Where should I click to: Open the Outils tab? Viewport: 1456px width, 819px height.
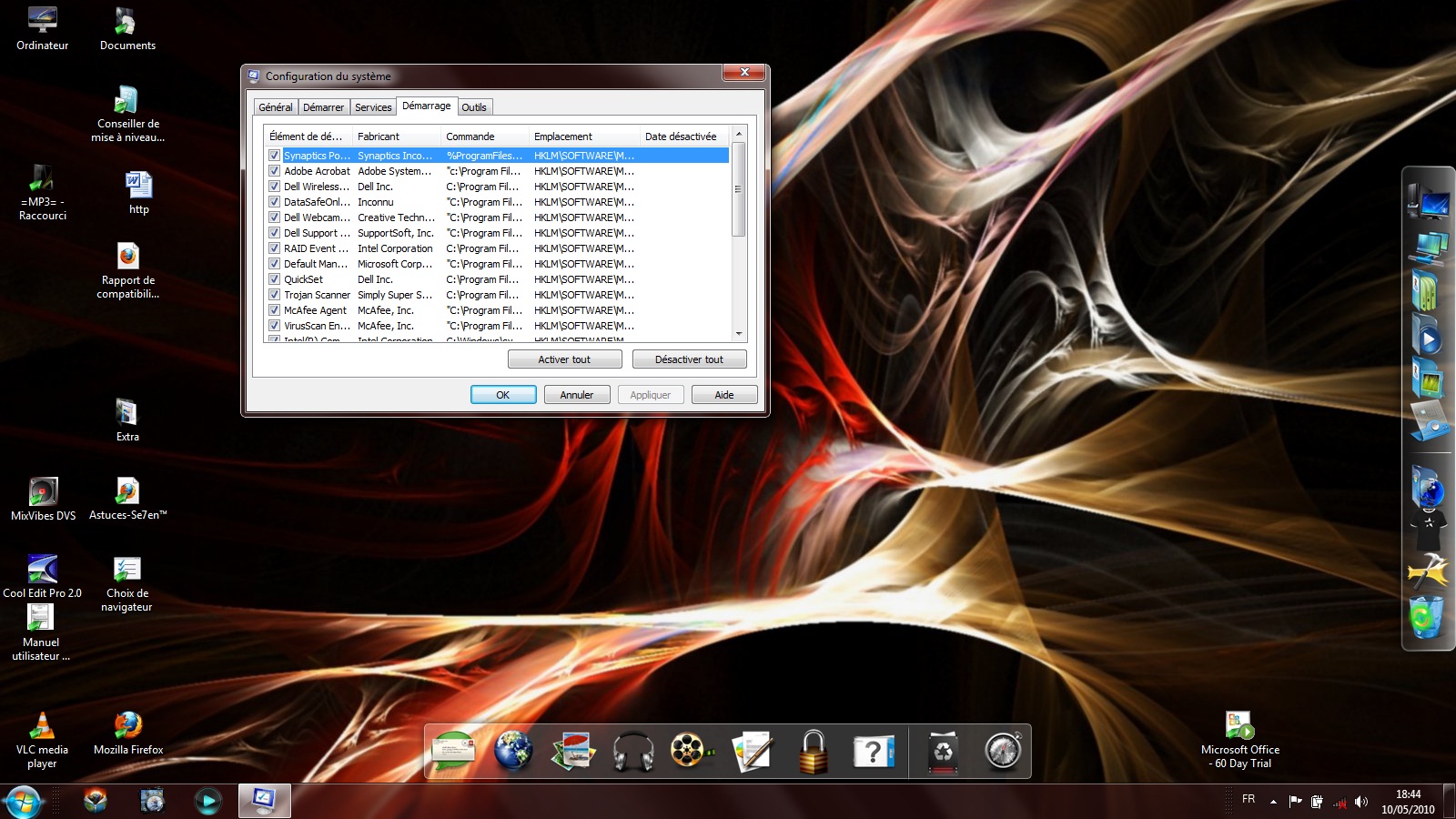tap(474, 107)
